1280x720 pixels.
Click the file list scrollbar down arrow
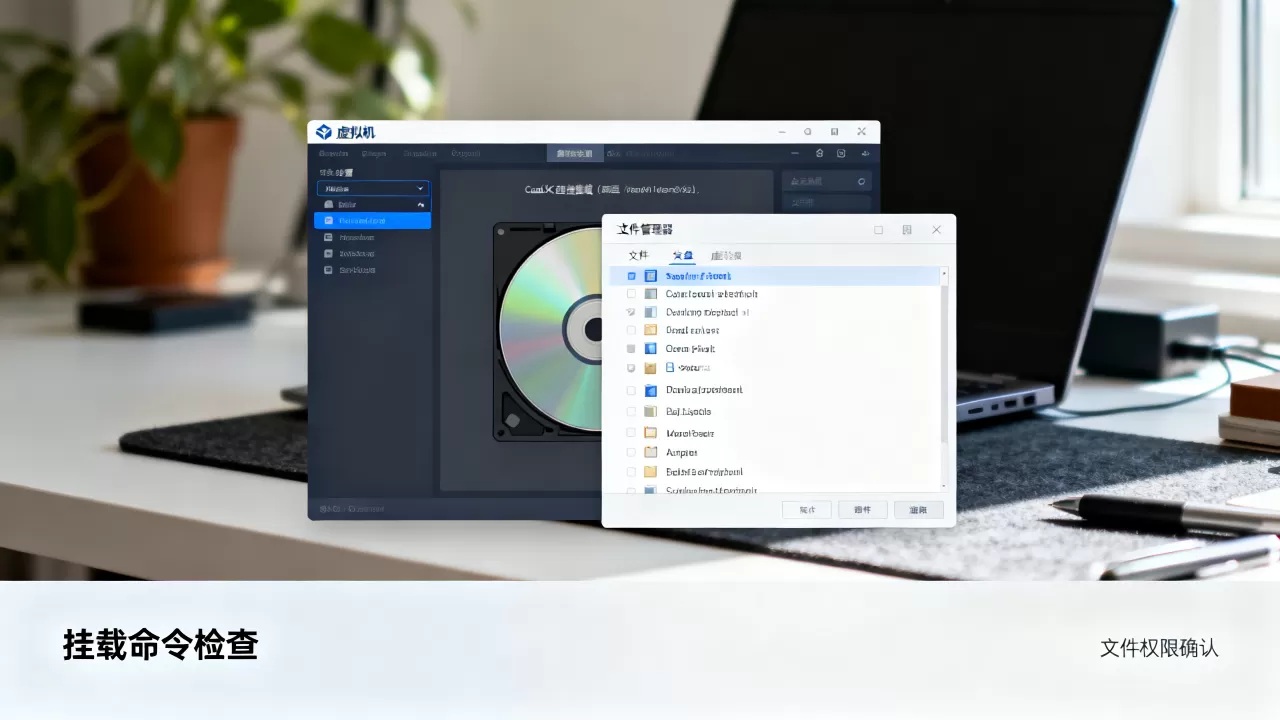click(x=944, y=485)
